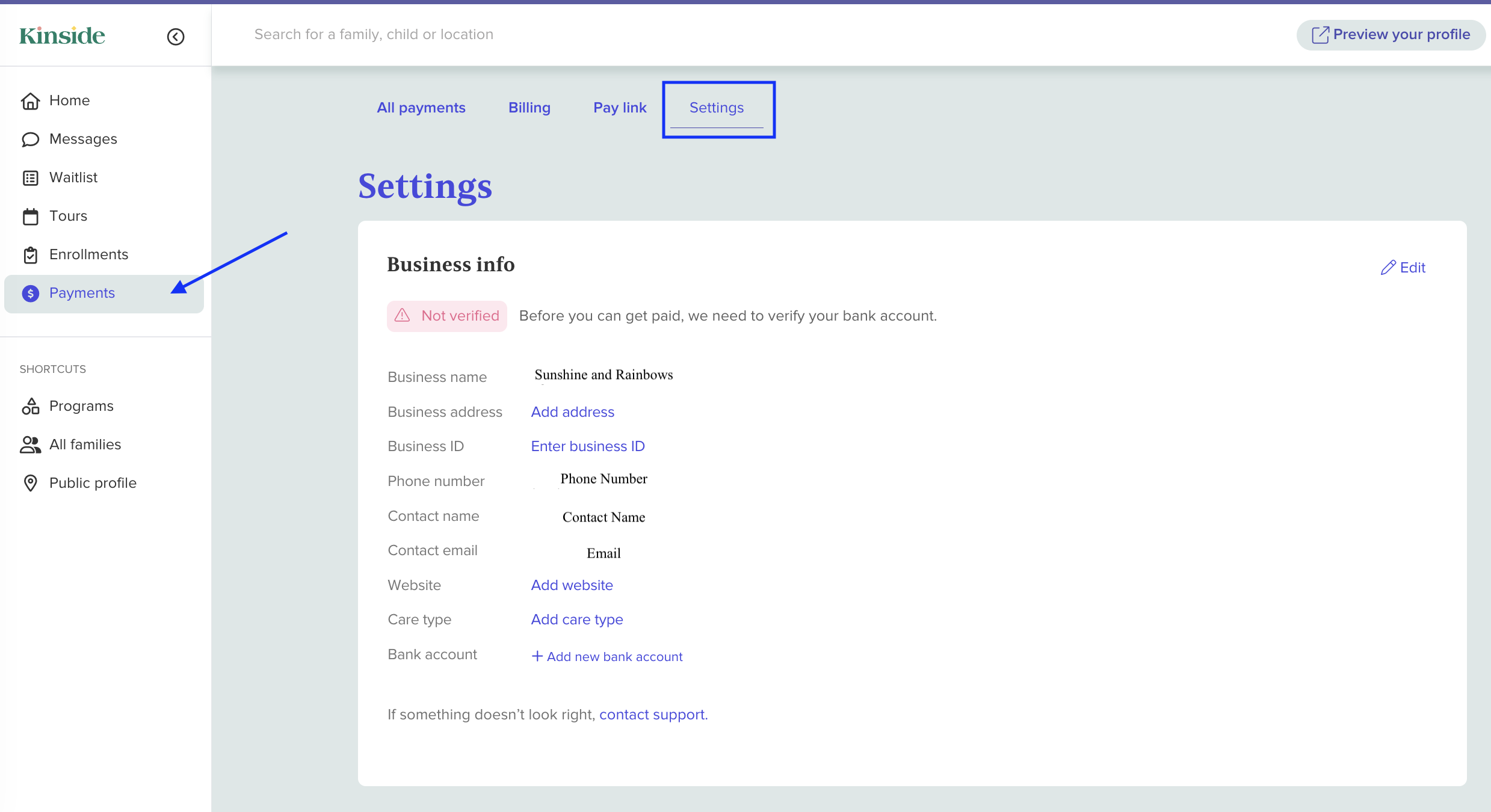Click the Business info heading
Viewport: 1491px width, 812px height.
(x=451, y=265)
